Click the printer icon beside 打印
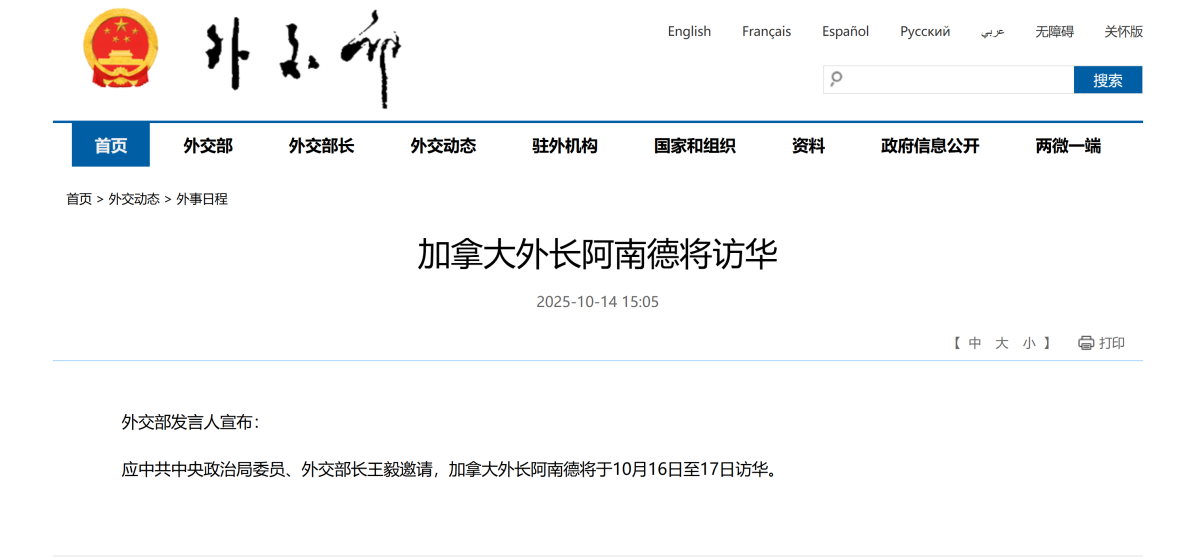This screenshot has height=560, width=1200. (x=1086, y=343)
